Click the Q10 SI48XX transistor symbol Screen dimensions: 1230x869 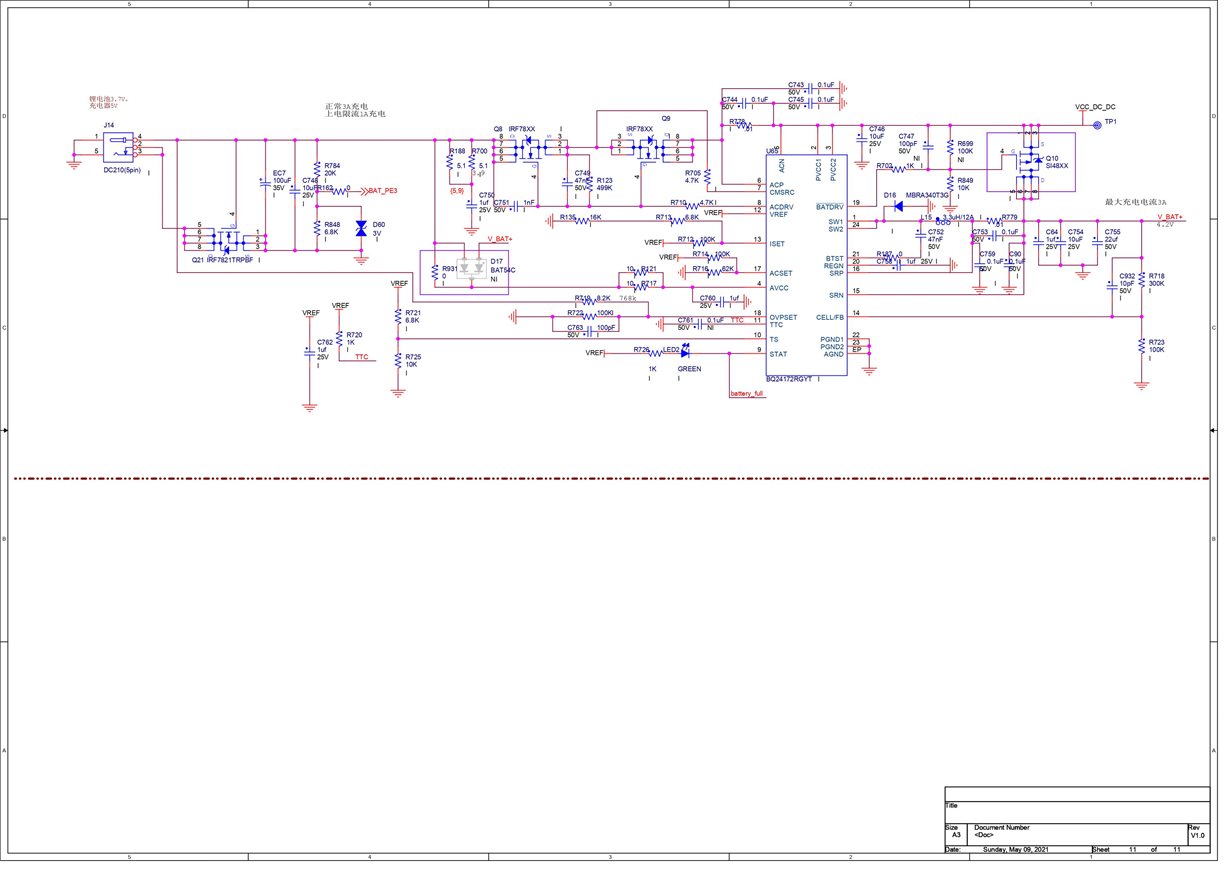point(1030,163)
